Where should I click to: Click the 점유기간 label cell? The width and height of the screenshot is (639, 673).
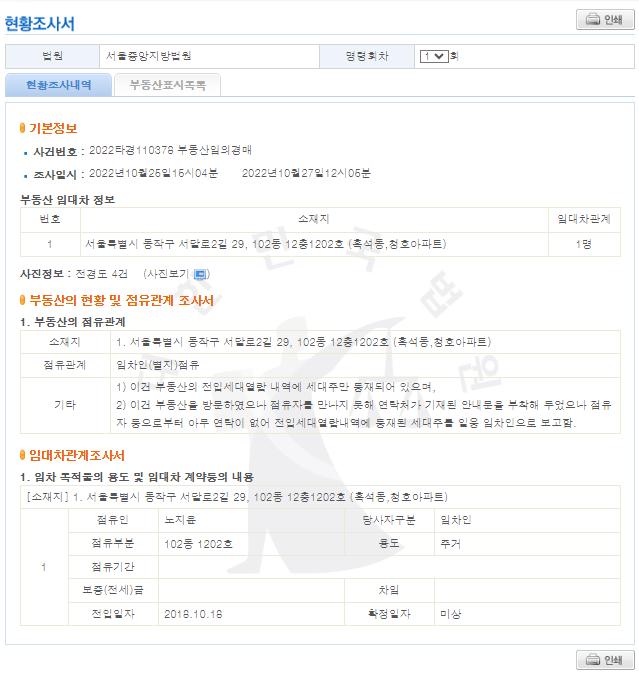(113, 567)
